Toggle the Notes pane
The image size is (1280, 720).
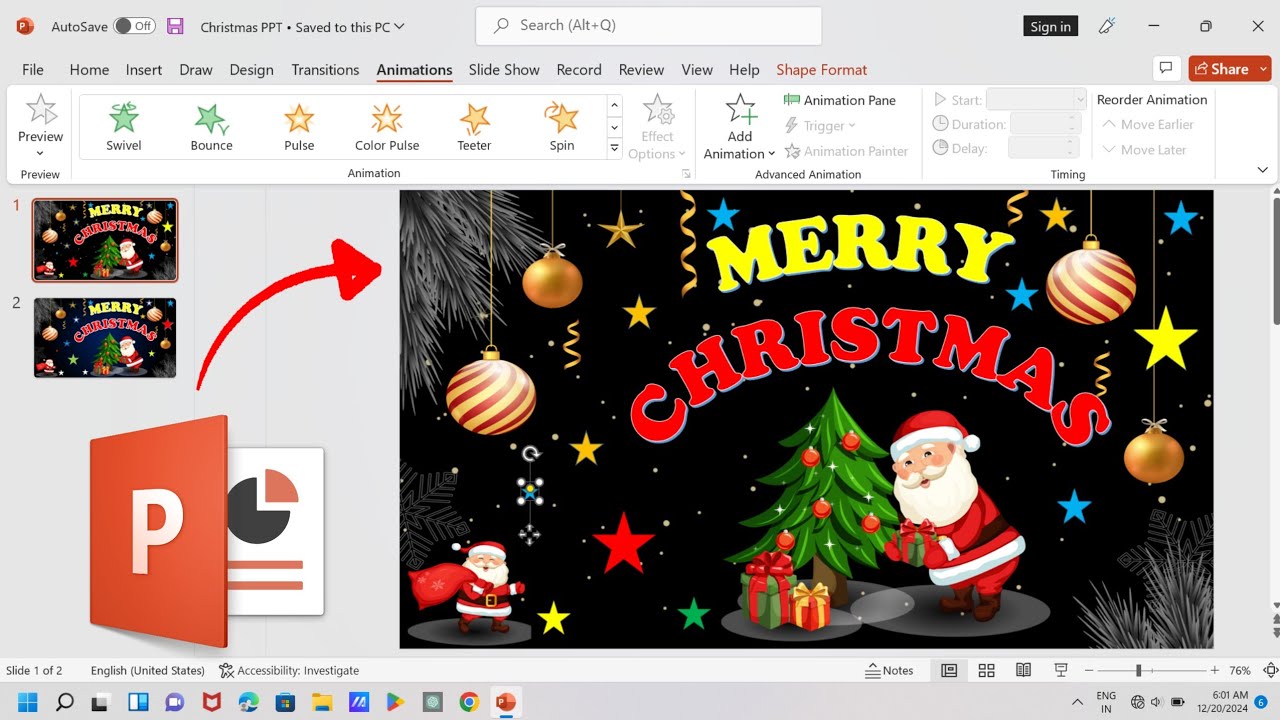[889, 670]
